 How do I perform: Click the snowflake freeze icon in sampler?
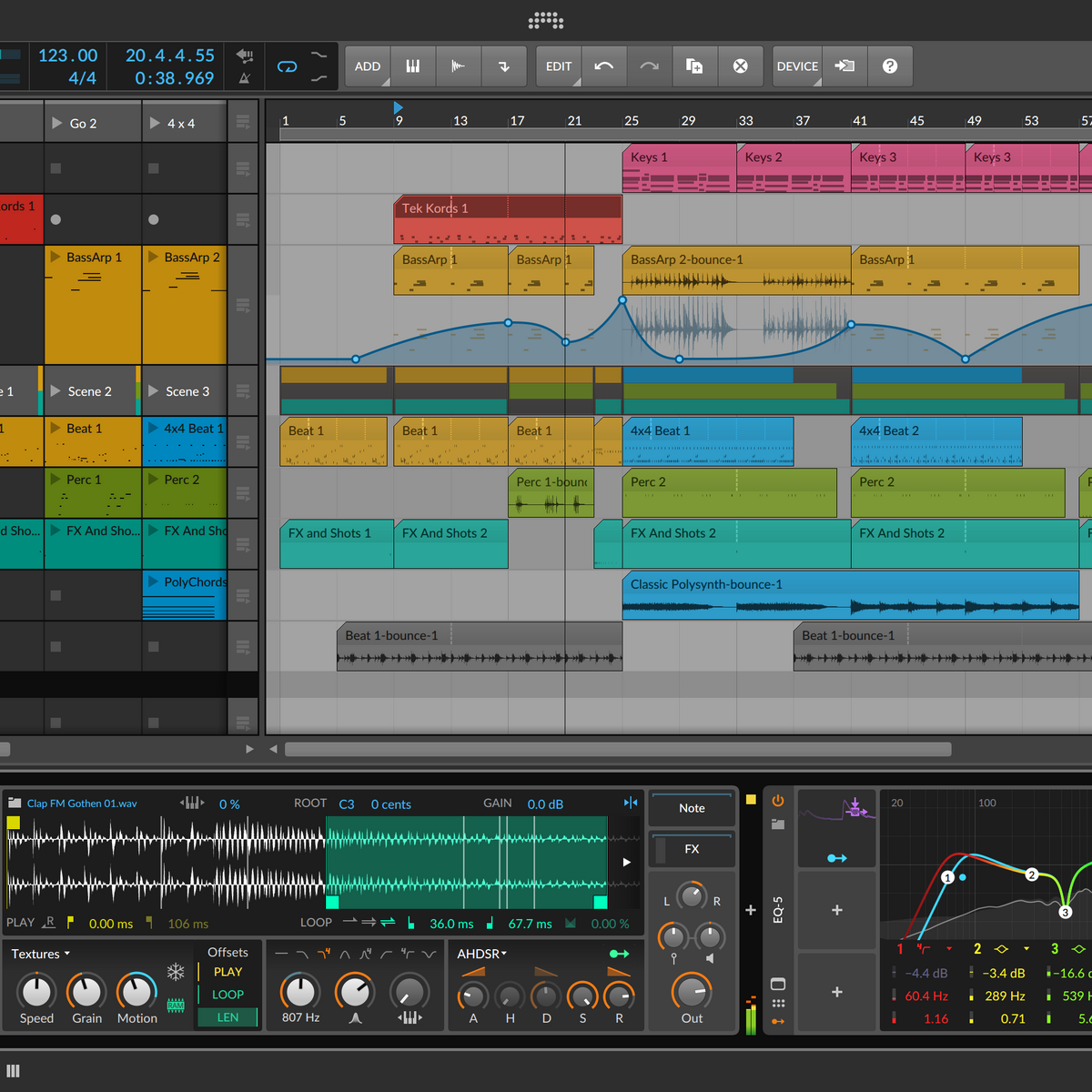pos(176,972)
